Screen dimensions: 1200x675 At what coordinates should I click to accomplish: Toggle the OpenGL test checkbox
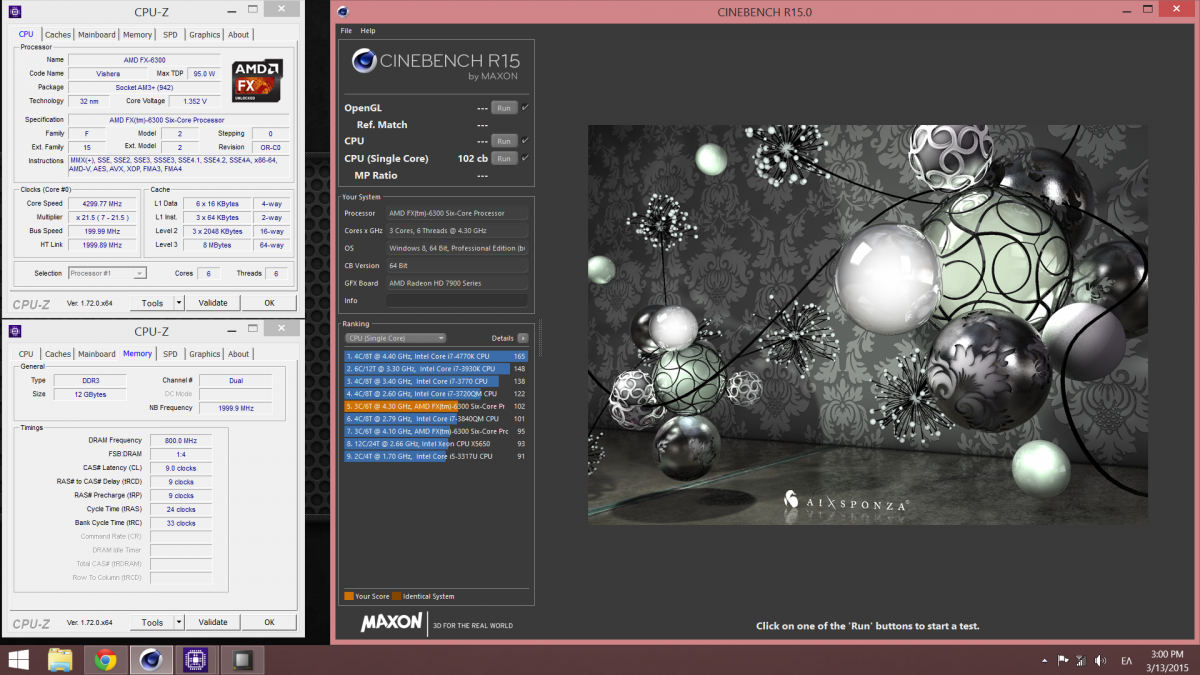click(525, 107)
